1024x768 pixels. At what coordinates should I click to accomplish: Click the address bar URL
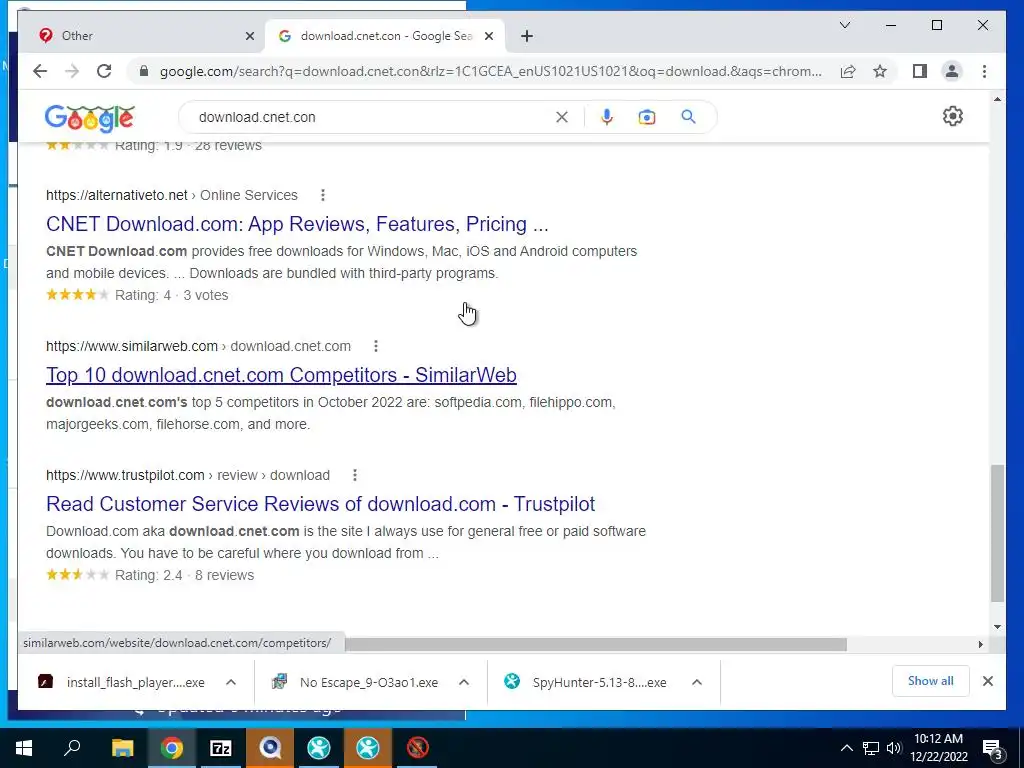pos(490,71)
